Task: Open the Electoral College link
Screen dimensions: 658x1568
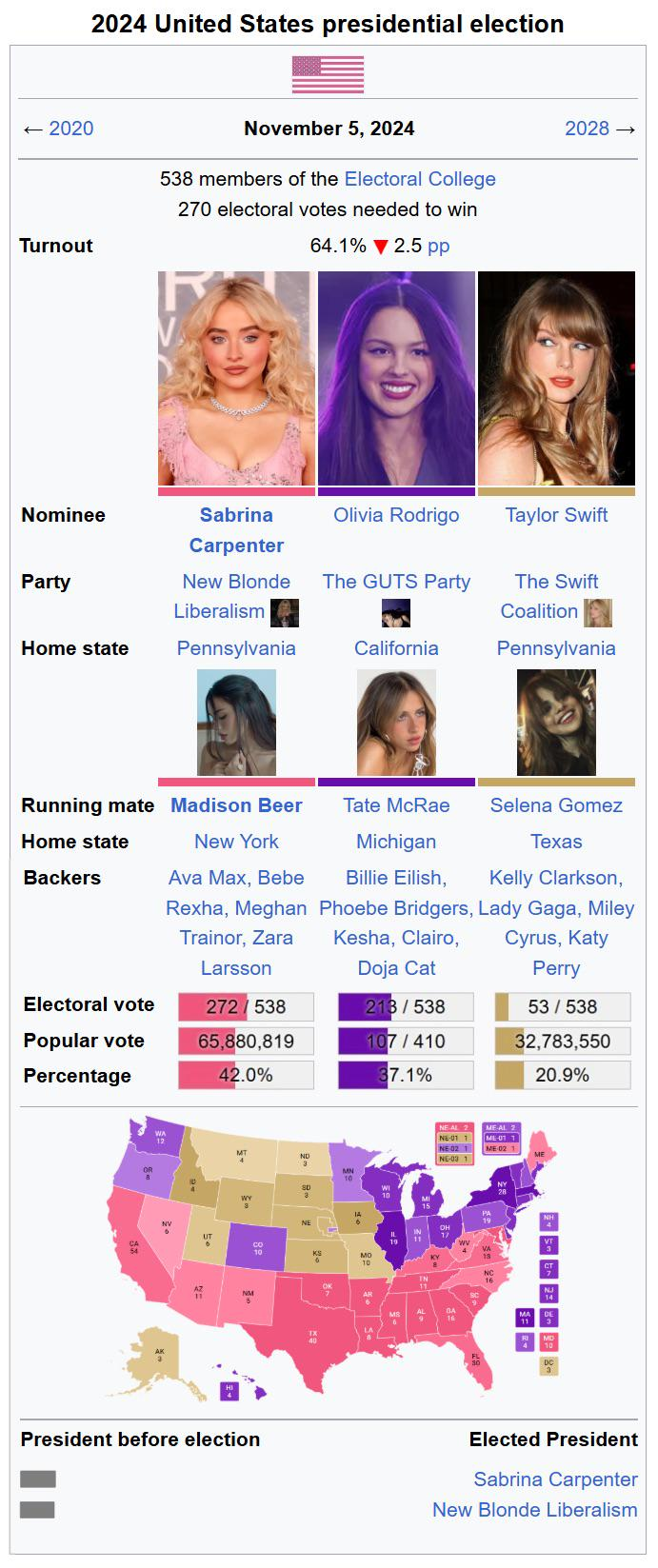Action: click(420, 179)
